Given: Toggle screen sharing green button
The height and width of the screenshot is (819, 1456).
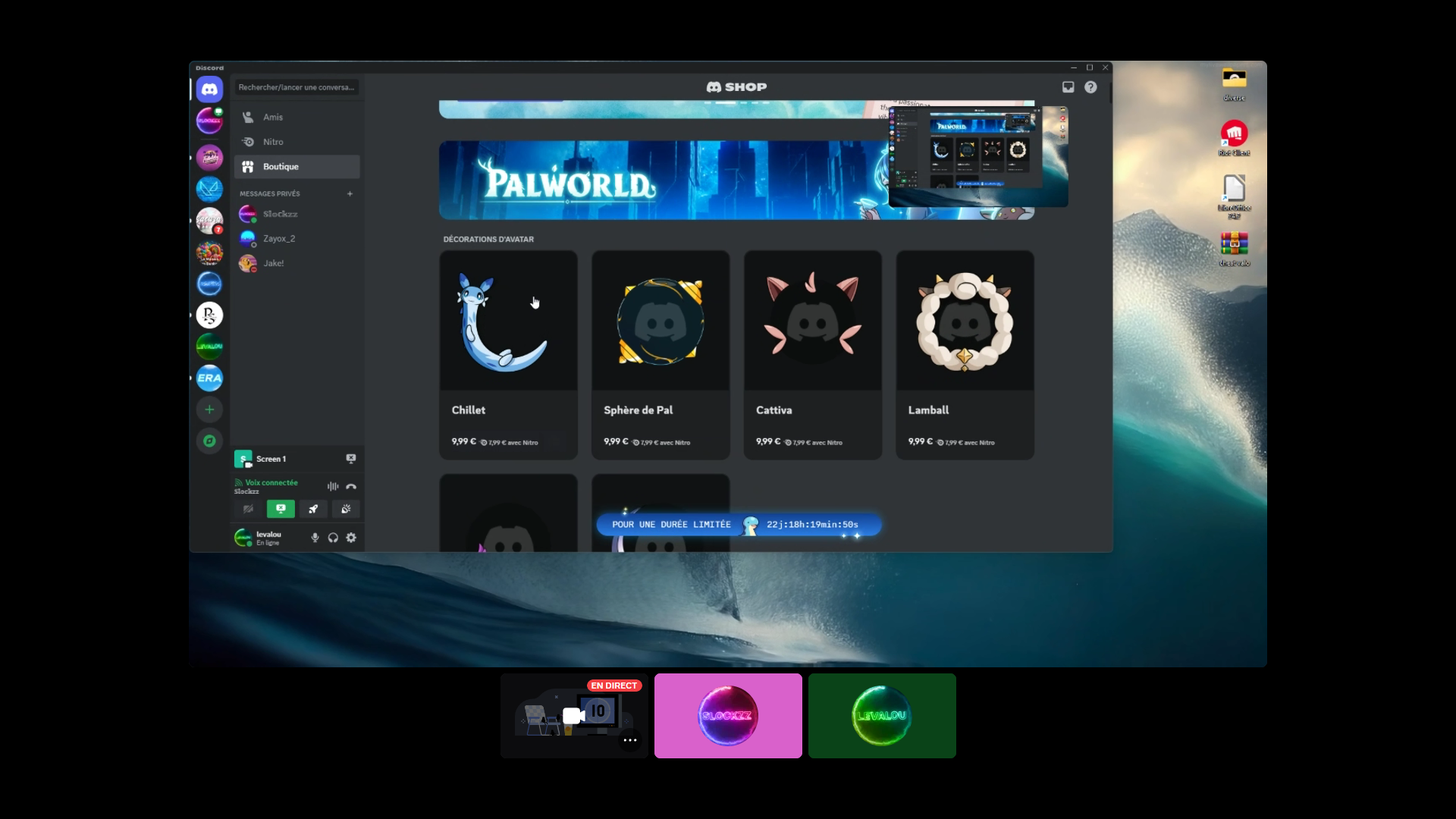Looking at the screenshot, I should (281, 509).
